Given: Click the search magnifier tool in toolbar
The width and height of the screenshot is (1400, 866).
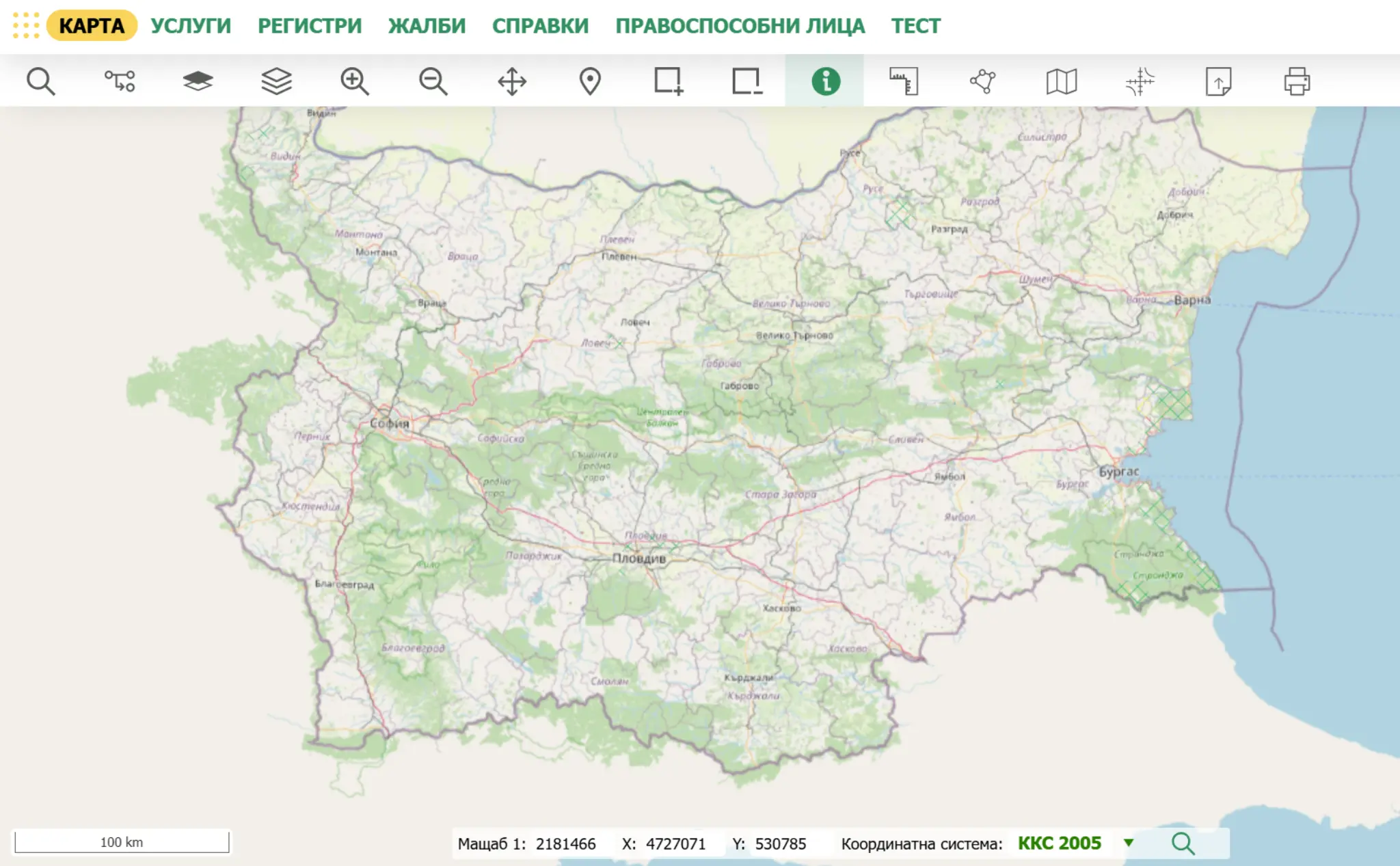Looking at the screenshot, I should tap(40, 81).
